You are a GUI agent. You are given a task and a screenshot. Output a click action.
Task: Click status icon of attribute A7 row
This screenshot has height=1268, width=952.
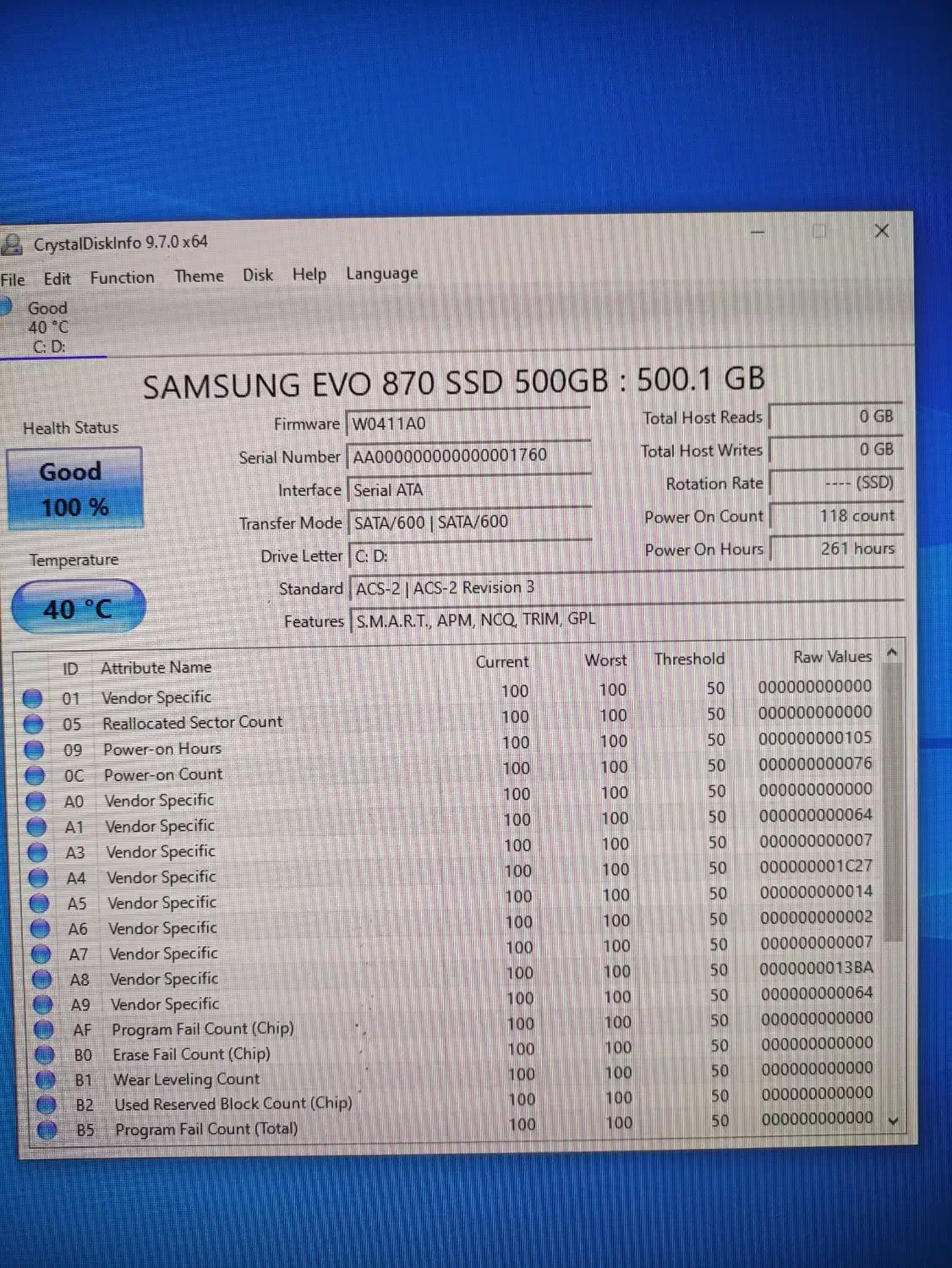(x=41, y=954)
